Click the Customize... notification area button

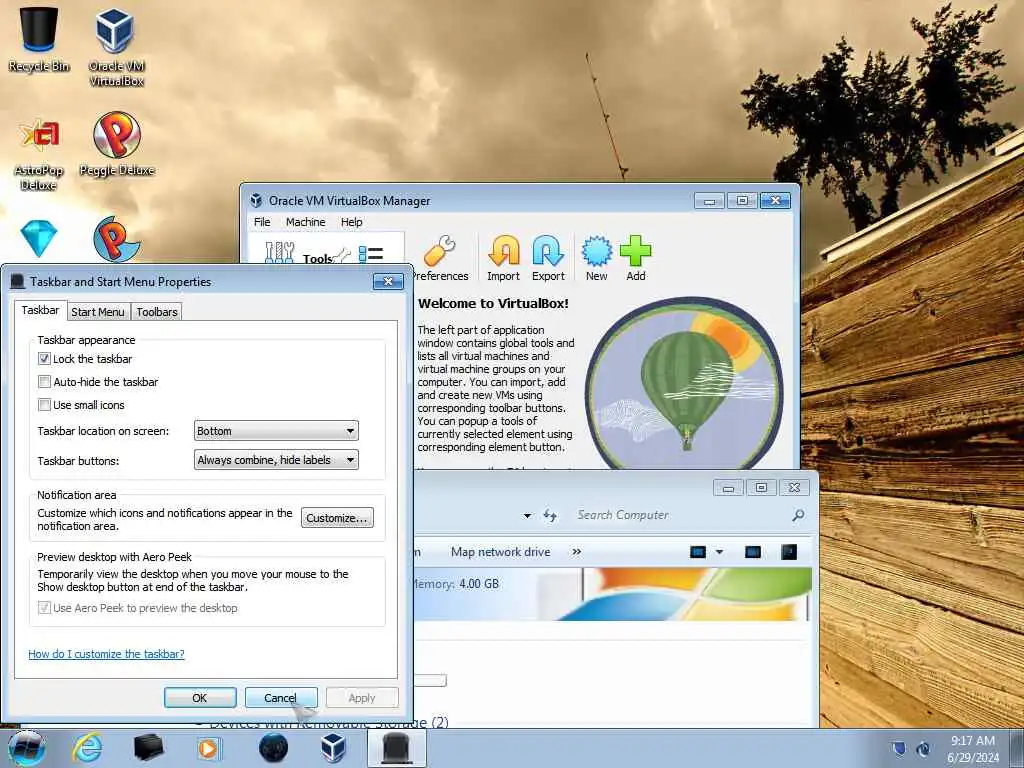point(338,518)
